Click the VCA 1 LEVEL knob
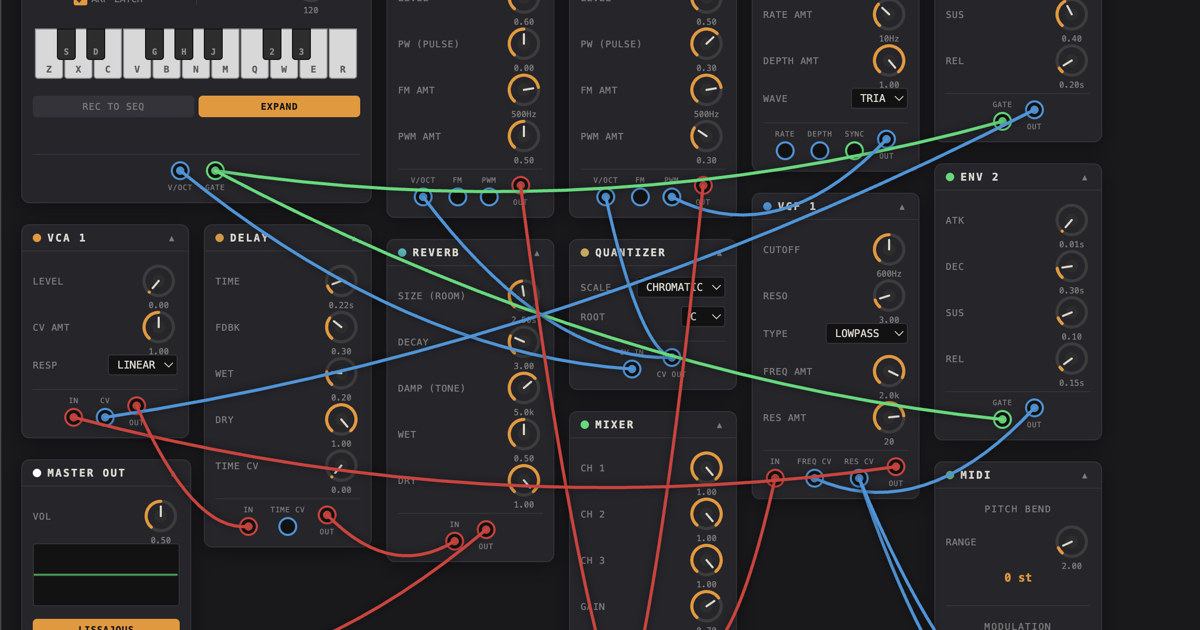1200x630 pixels. pos(158,281)
